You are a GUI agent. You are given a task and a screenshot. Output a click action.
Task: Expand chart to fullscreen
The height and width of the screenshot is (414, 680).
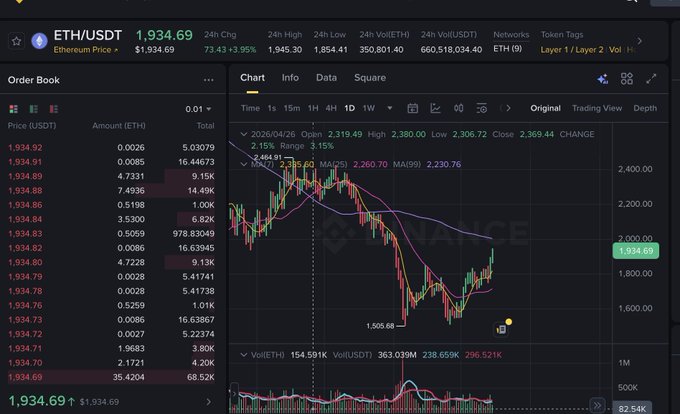click(651, 78)
